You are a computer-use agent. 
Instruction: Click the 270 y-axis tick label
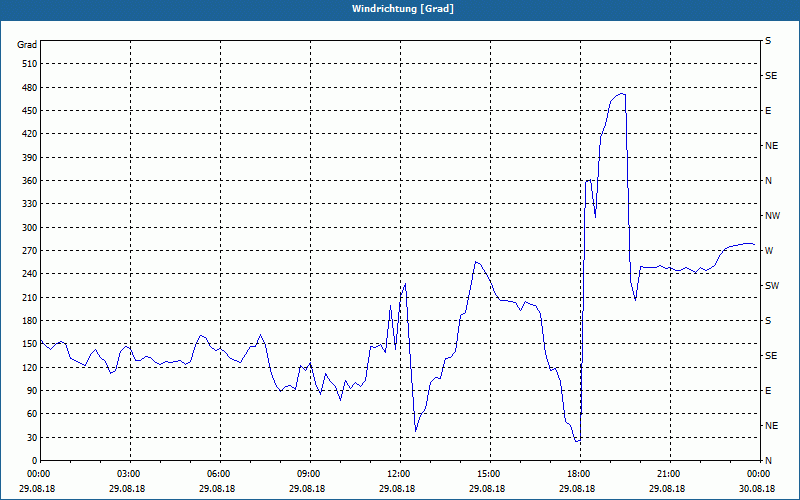tap(30, 251)
